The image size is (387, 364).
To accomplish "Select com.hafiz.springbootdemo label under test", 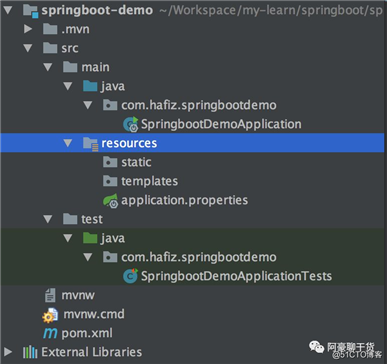I will click(199, 257).
